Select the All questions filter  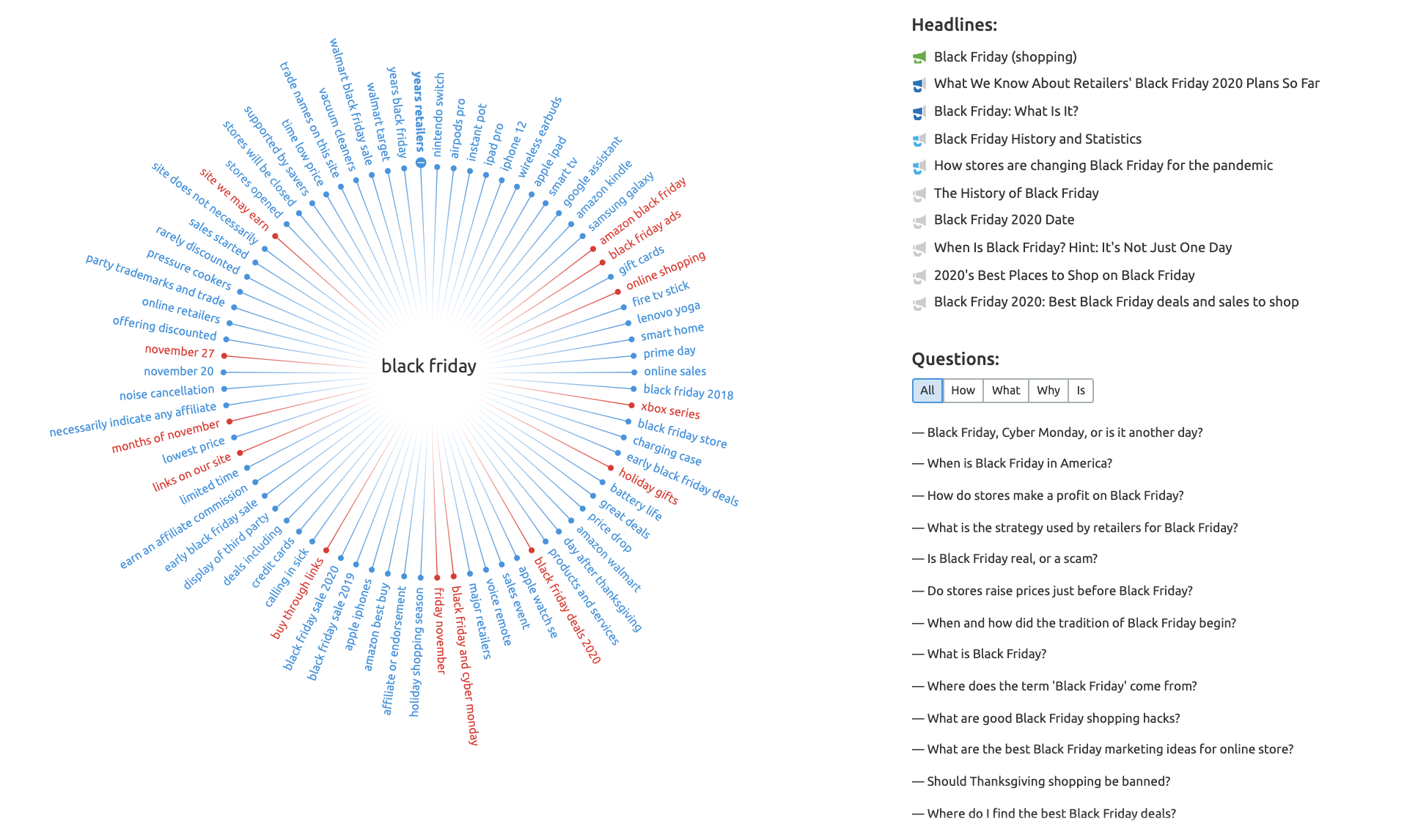point(927,391)
